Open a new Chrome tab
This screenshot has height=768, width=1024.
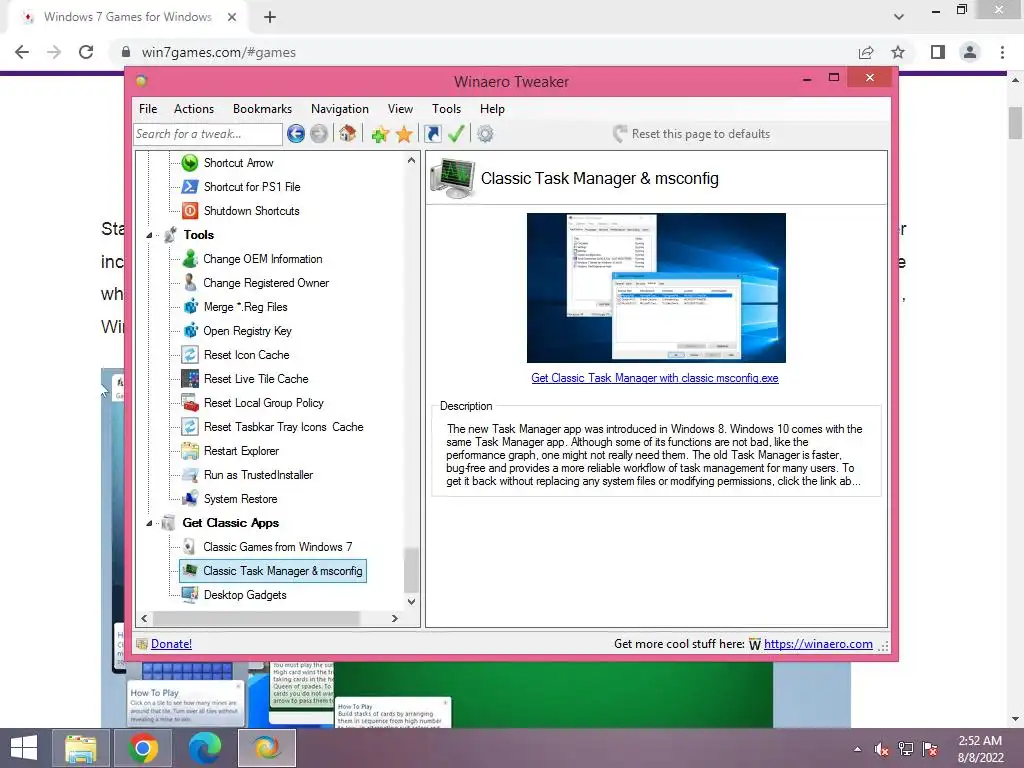pos(270,17)
